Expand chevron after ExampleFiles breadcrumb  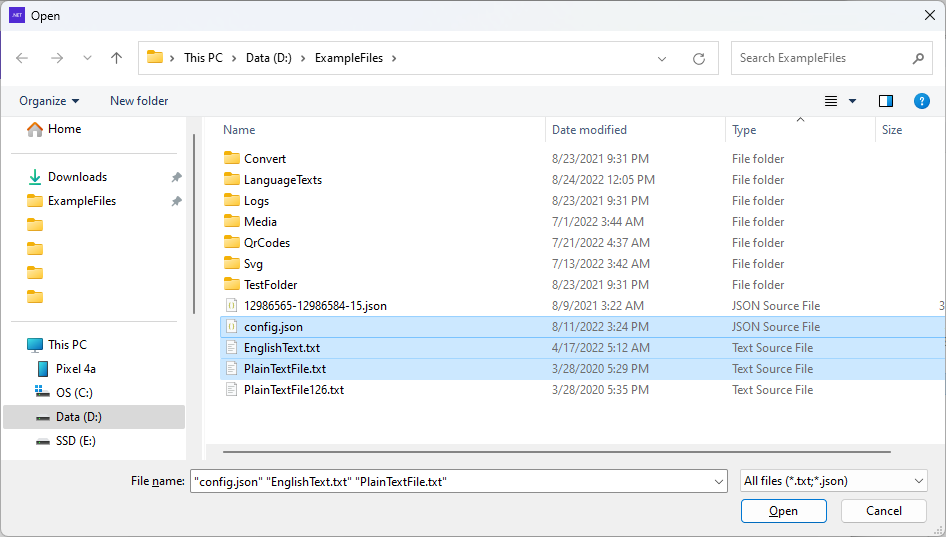pyautogui.click(x=394, y=59)
